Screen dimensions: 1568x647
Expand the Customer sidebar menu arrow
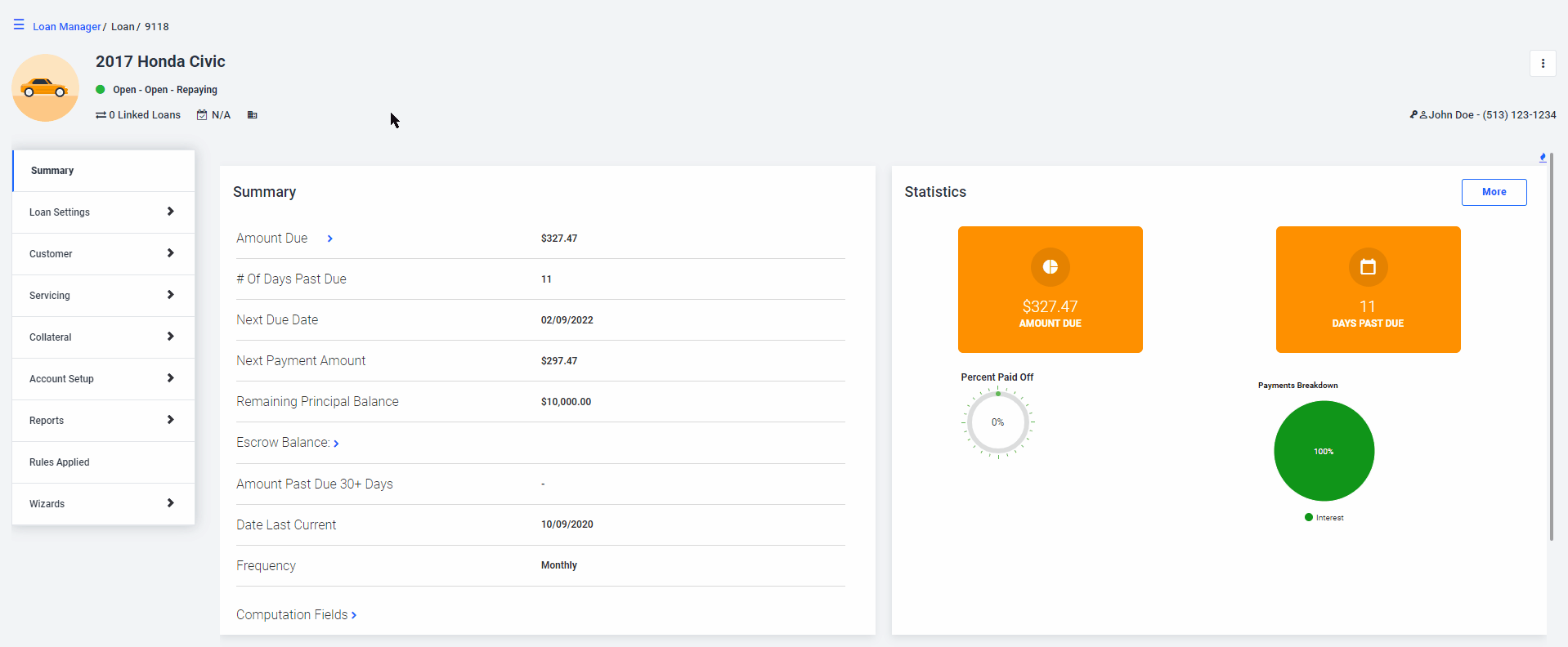[x=170, y=253]
